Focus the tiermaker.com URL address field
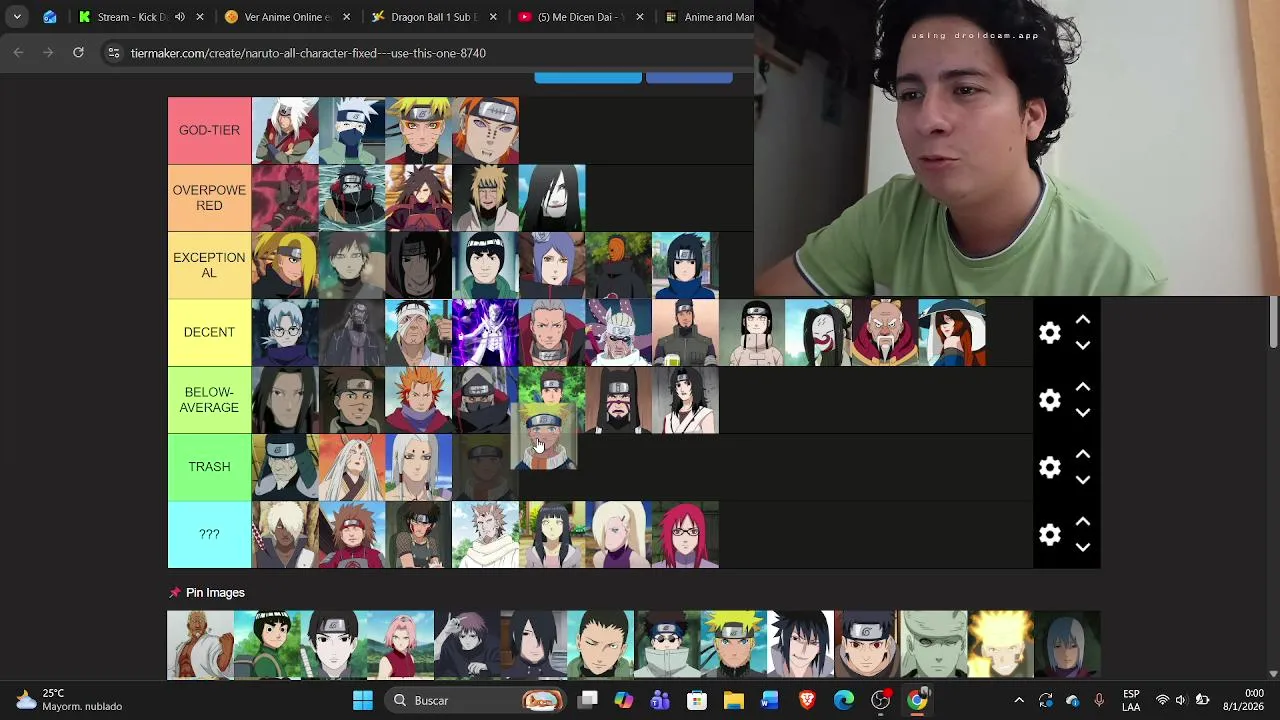 click(x=430, y=53)
